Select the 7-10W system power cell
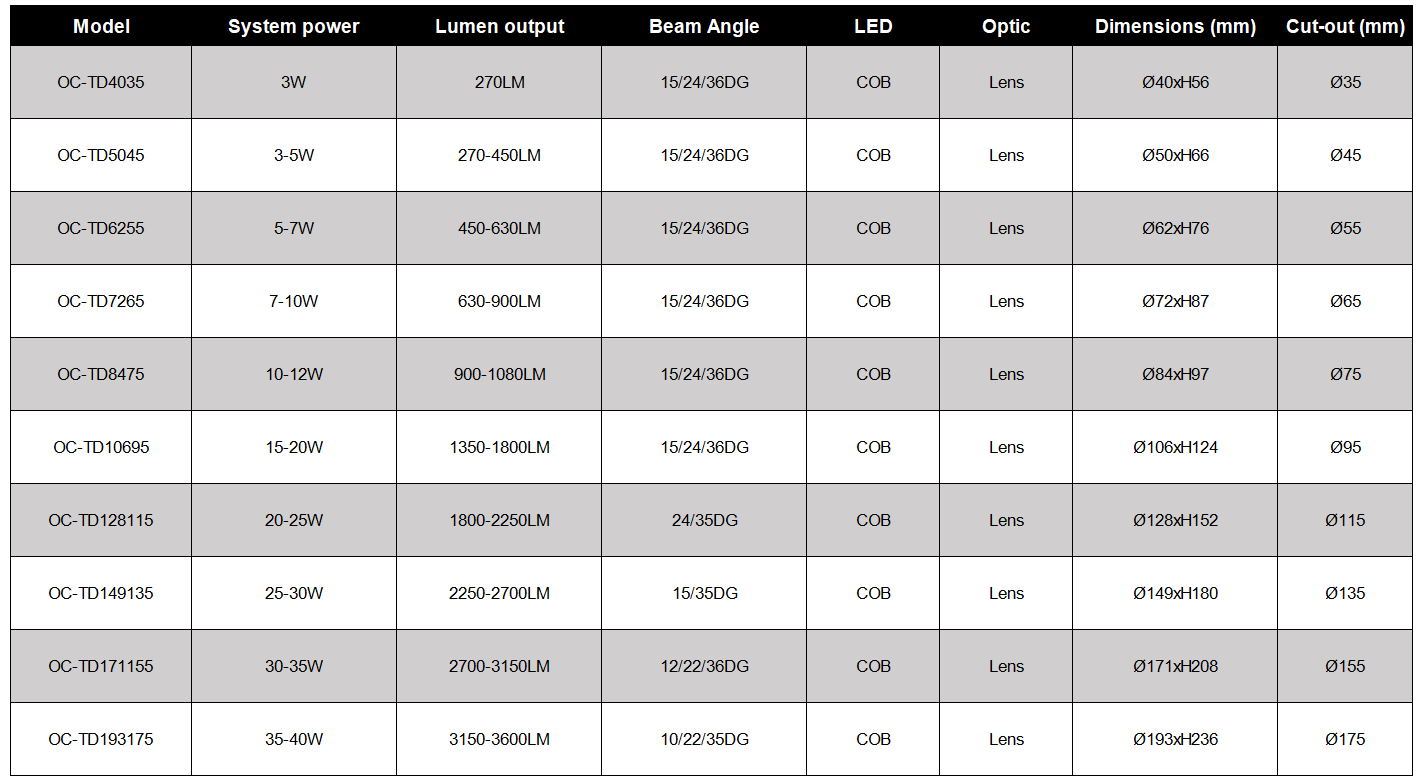Screen dimensions: 1420x780 294,301
